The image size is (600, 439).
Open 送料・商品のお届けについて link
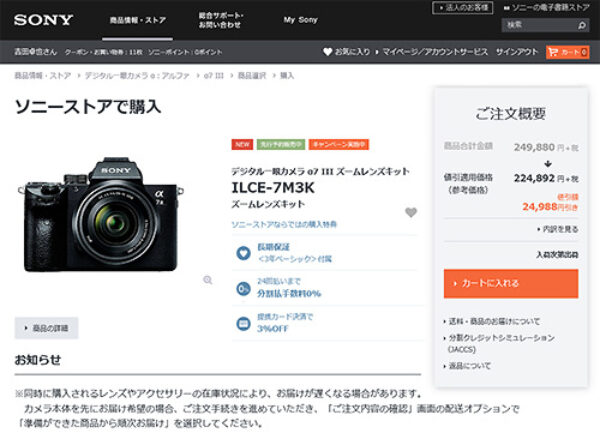(x=492, y=321)
